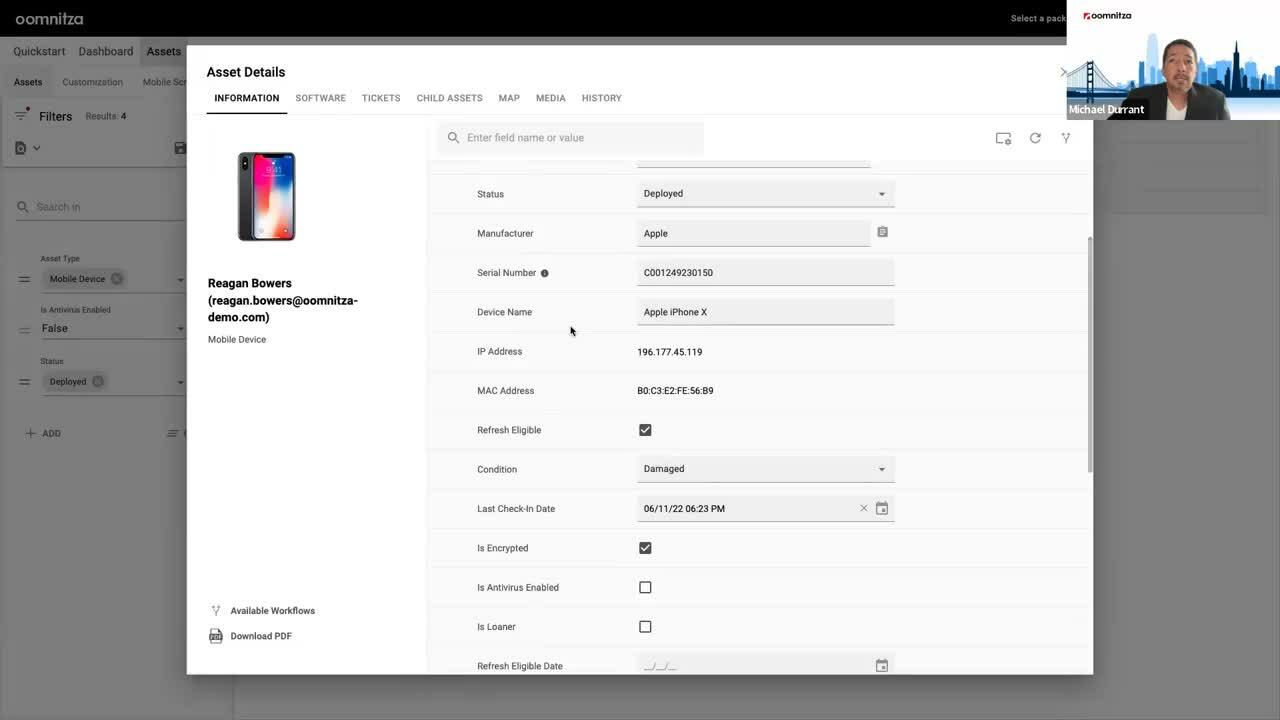Click the Manufacturer lookup icon beside Apple
The image size is (1280, 720).
(x=881, y=231)
